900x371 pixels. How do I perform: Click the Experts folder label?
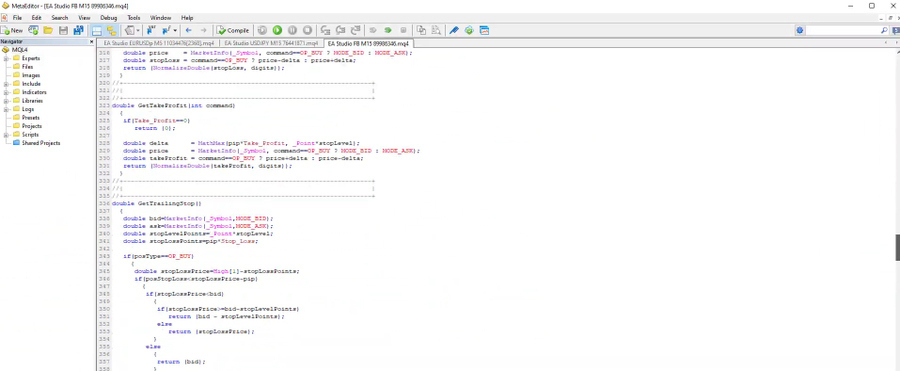click(31, 59)
